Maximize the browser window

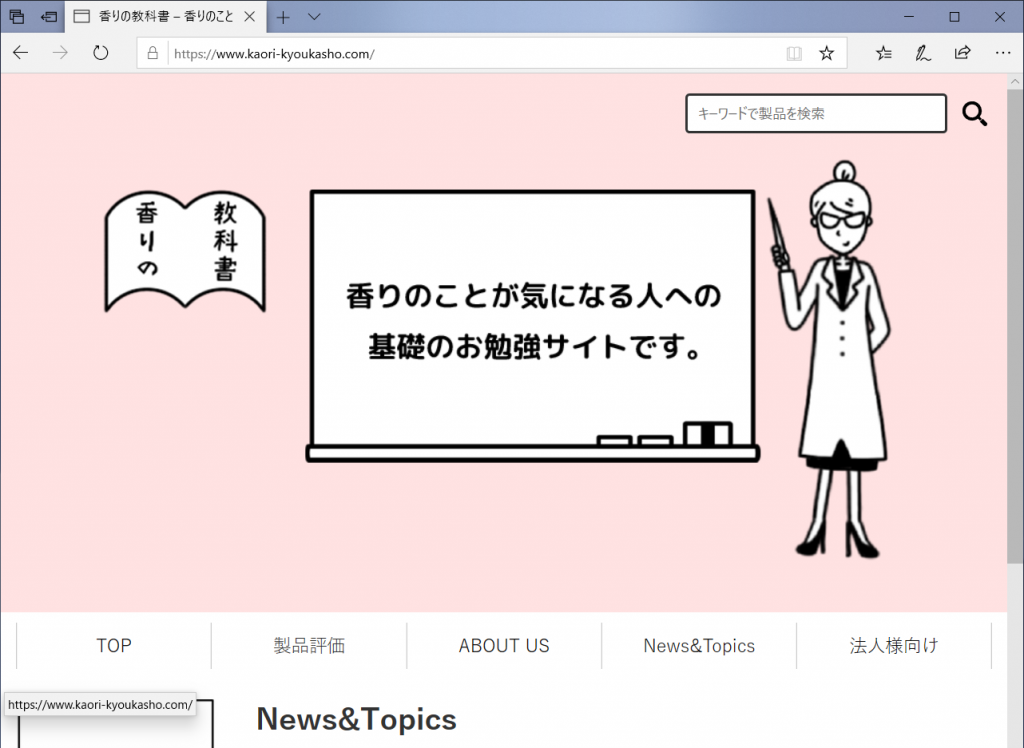(x=954, y=17)
